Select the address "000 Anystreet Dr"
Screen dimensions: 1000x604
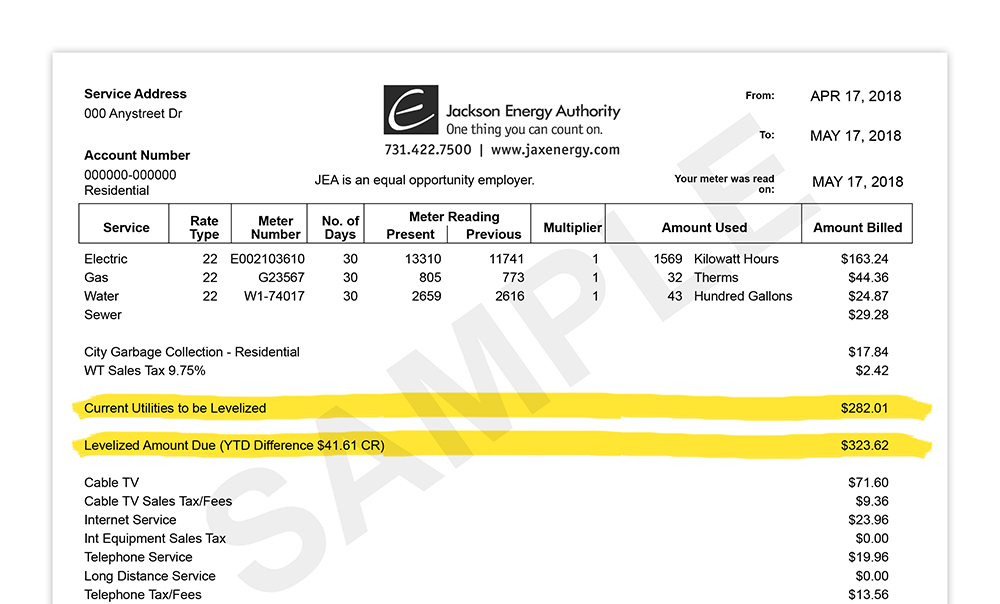pyautogui.click(x=133, y=114)
